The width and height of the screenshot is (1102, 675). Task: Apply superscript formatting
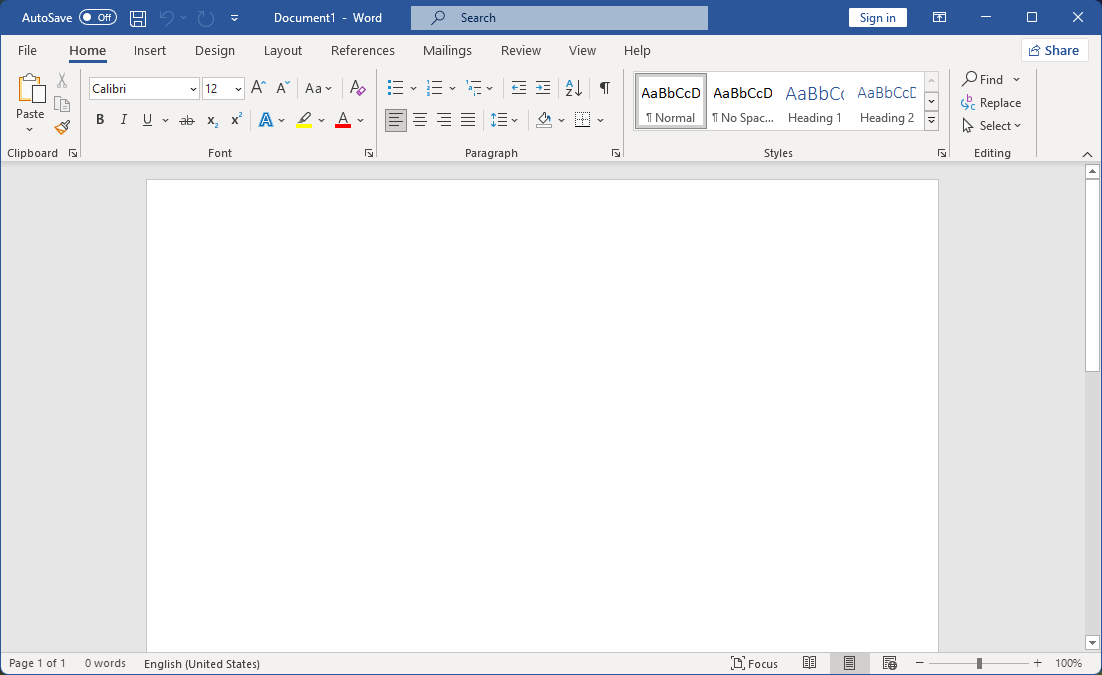click(236, 120)
